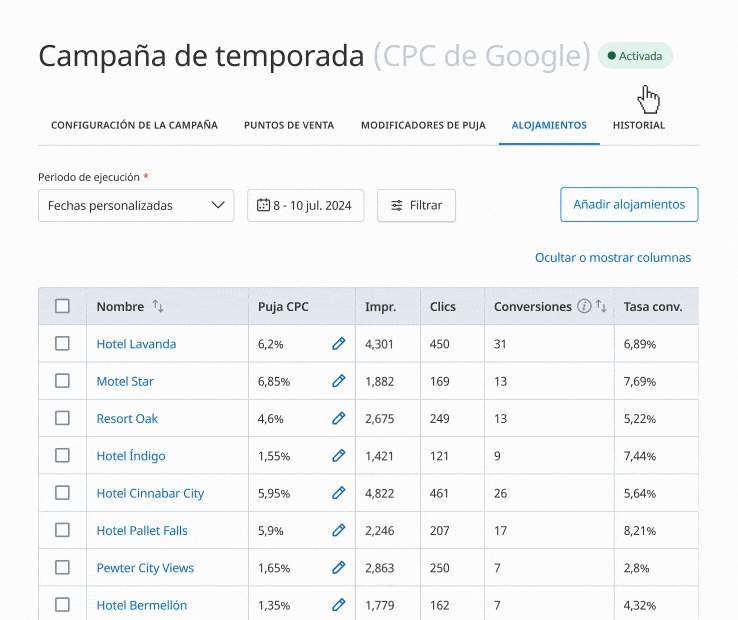Sort by Conversiones column arrows
738x620 pixels.
tap(601, 307)
